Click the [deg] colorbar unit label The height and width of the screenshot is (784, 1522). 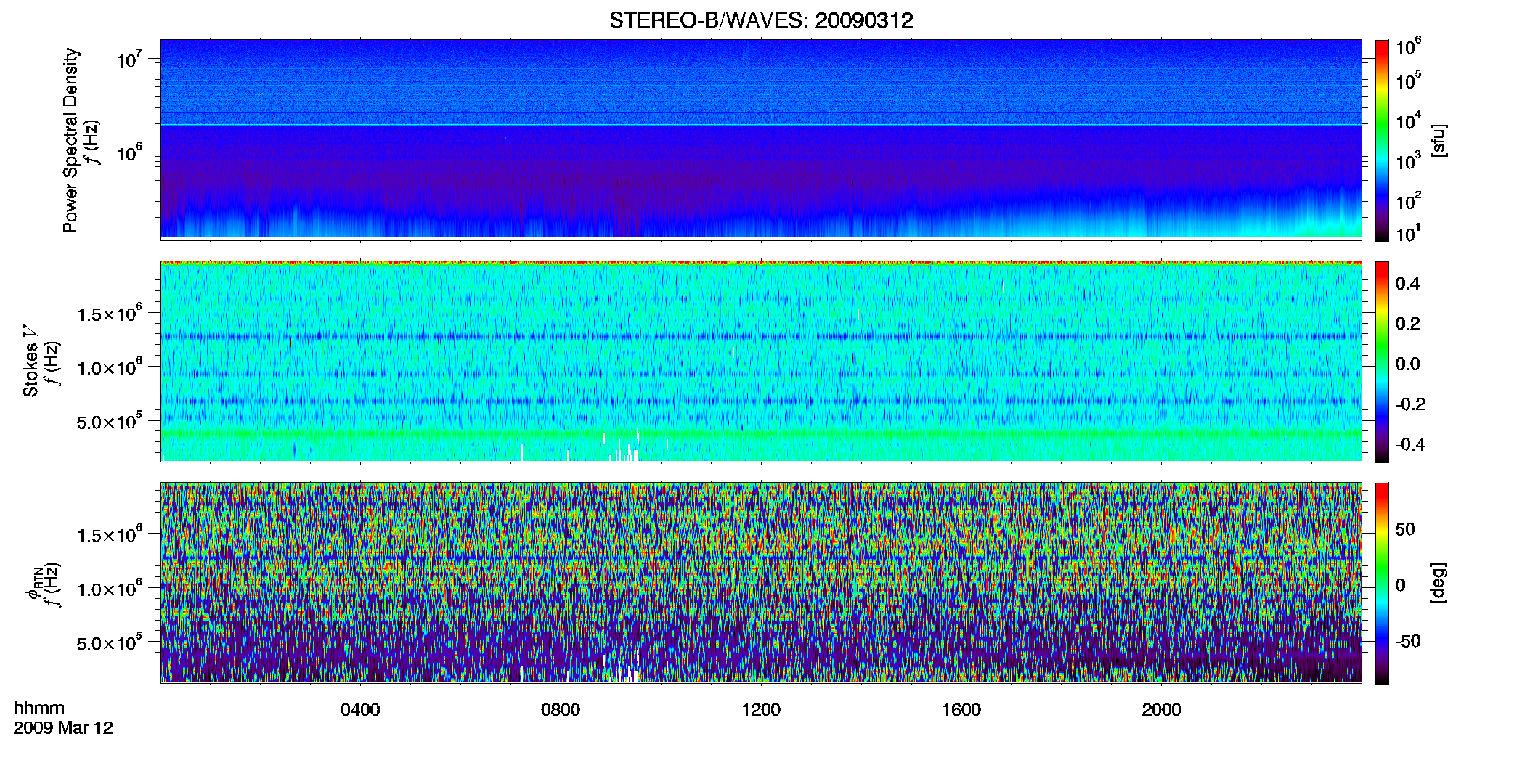pos(1438,583)
